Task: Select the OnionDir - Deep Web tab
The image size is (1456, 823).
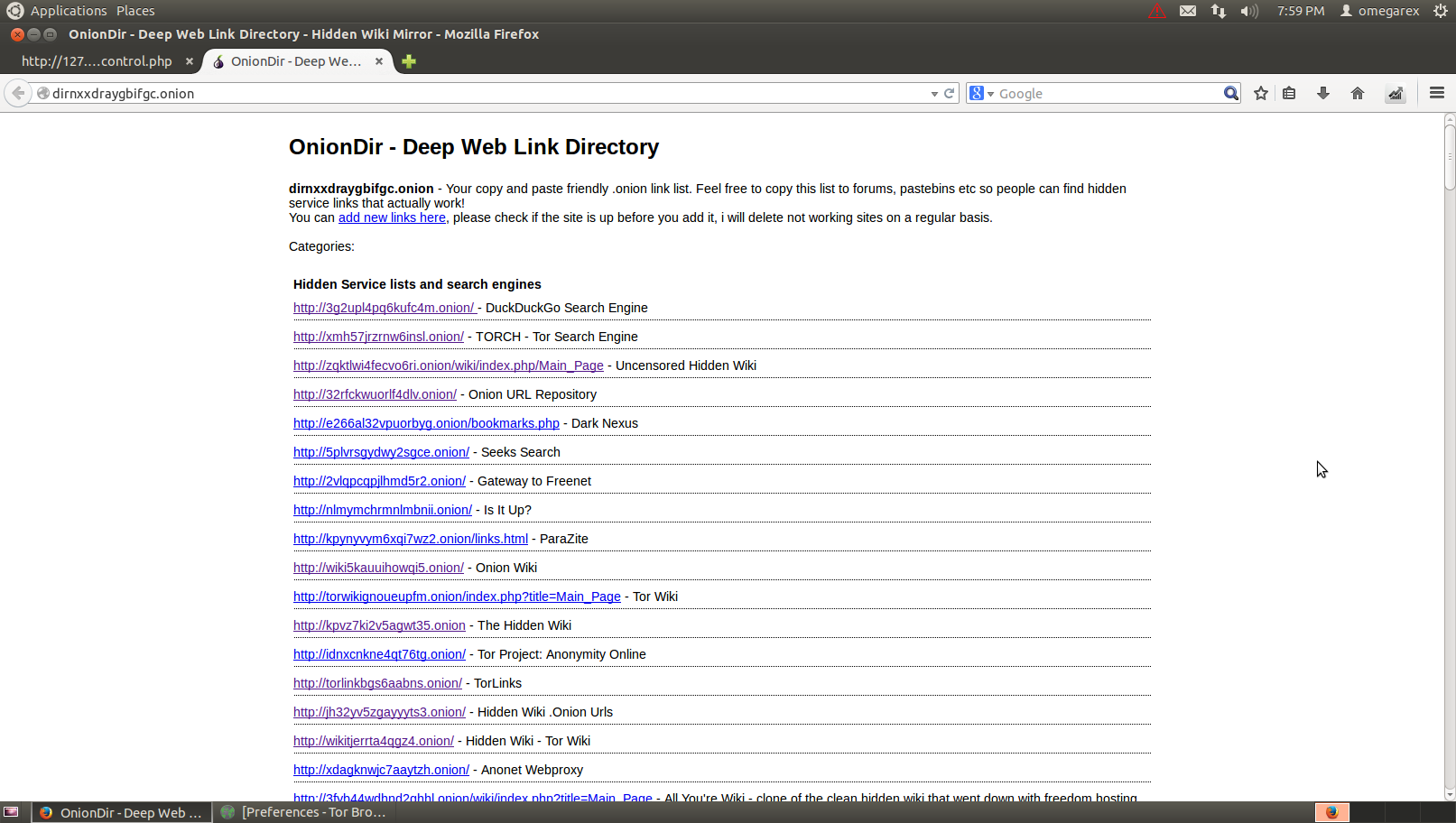Action: click(x=296, y=61)
